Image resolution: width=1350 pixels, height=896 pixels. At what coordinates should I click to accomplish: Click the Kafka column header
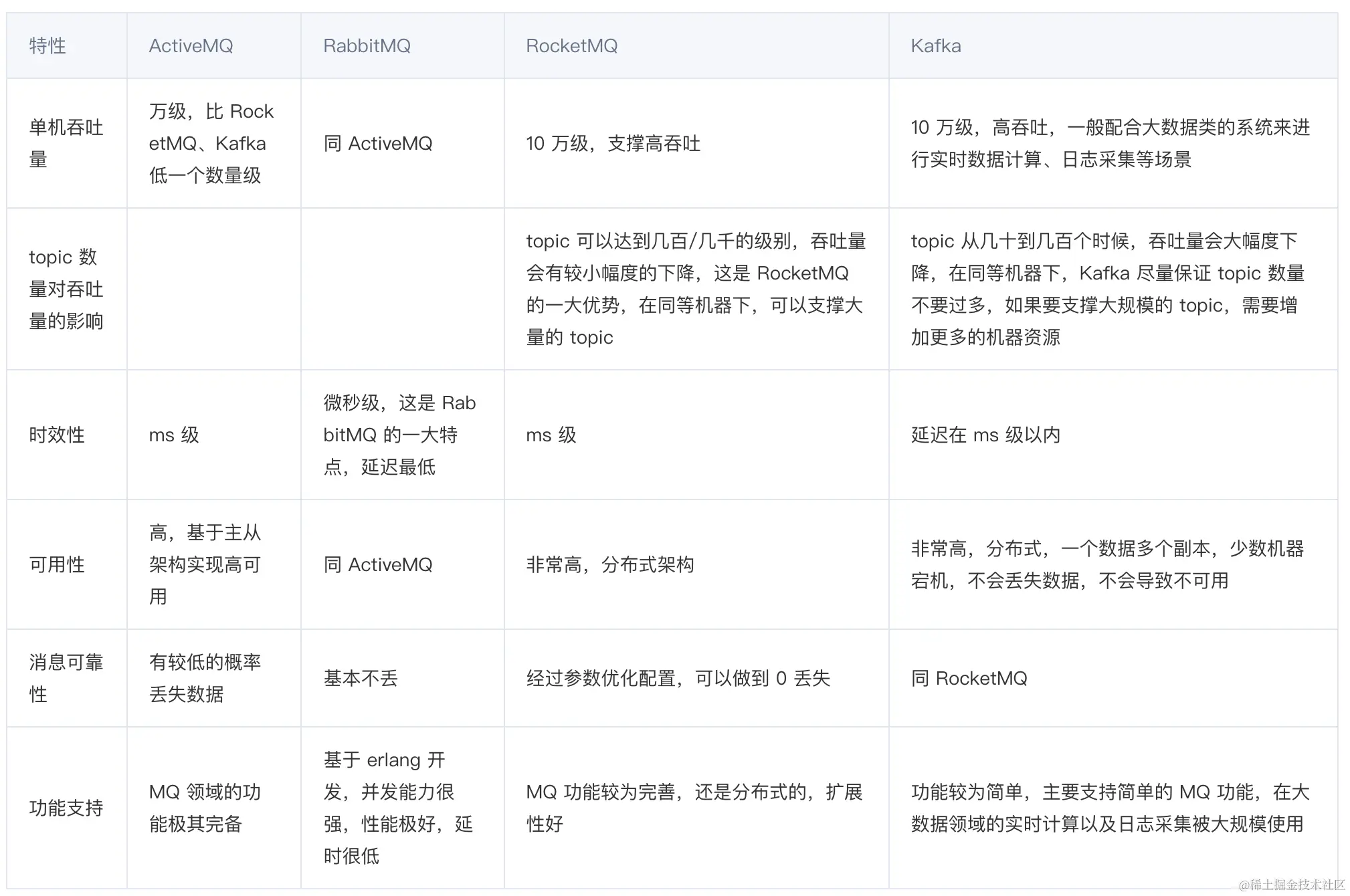click(x=935, y=45)
